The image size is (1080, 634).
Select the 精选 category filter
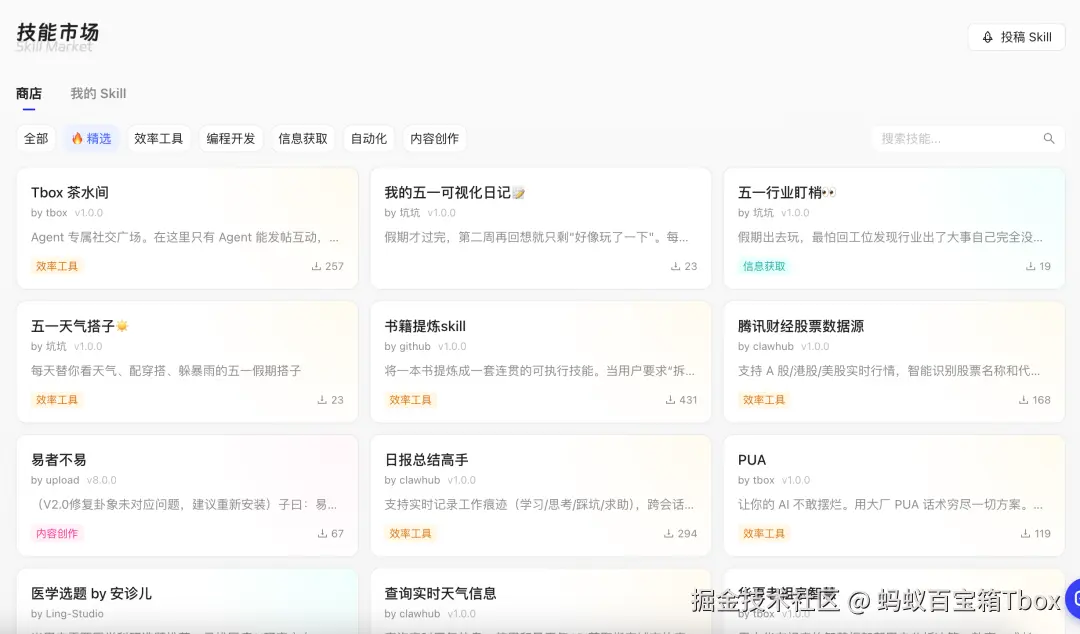pyautogui.click(x=91, y=139)
